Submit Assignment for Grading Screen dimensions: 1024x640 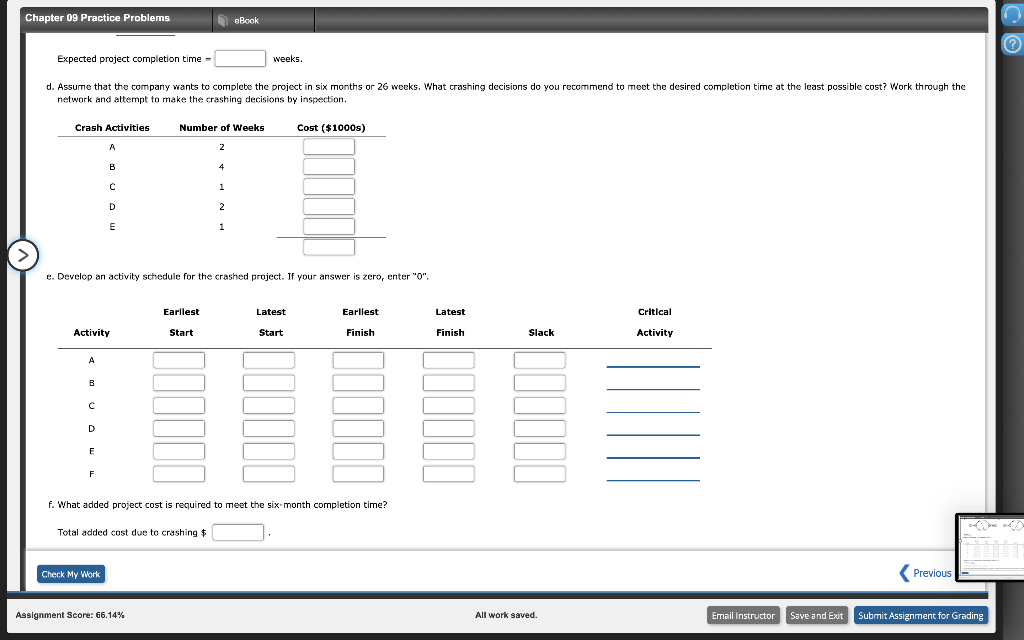[x=921, y=615]
